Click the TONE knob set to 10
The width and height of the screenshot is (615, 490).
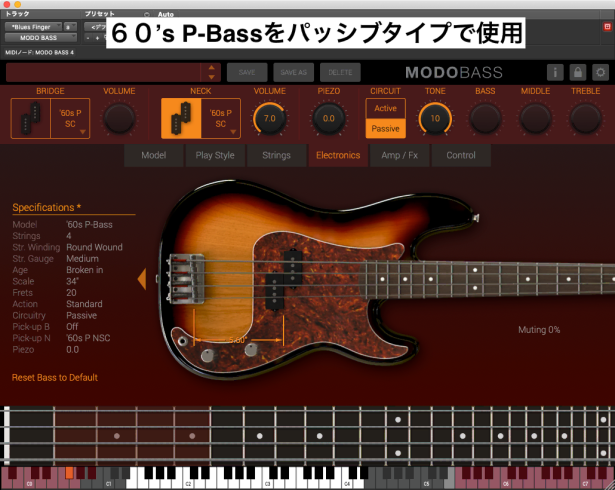point(435,118)
